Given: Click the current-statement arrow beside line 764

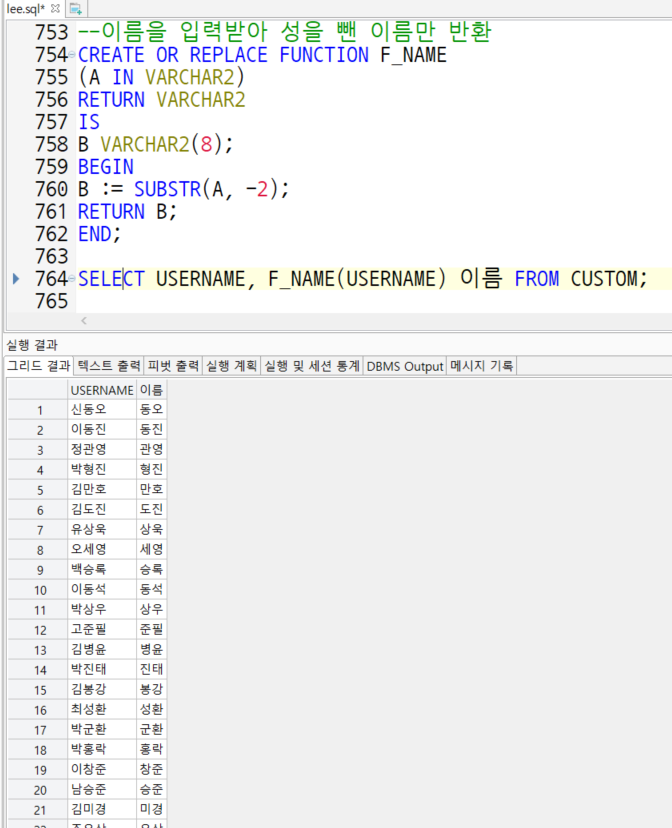Looking at the screenshot, I should (x=16, y=279).
